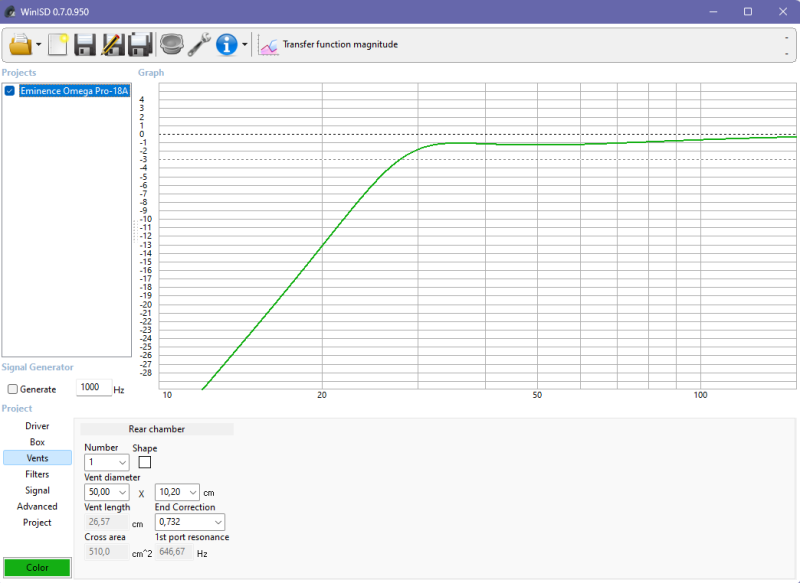800x583 pixels.
Task: Close the WinISD window
Action: 783,11
